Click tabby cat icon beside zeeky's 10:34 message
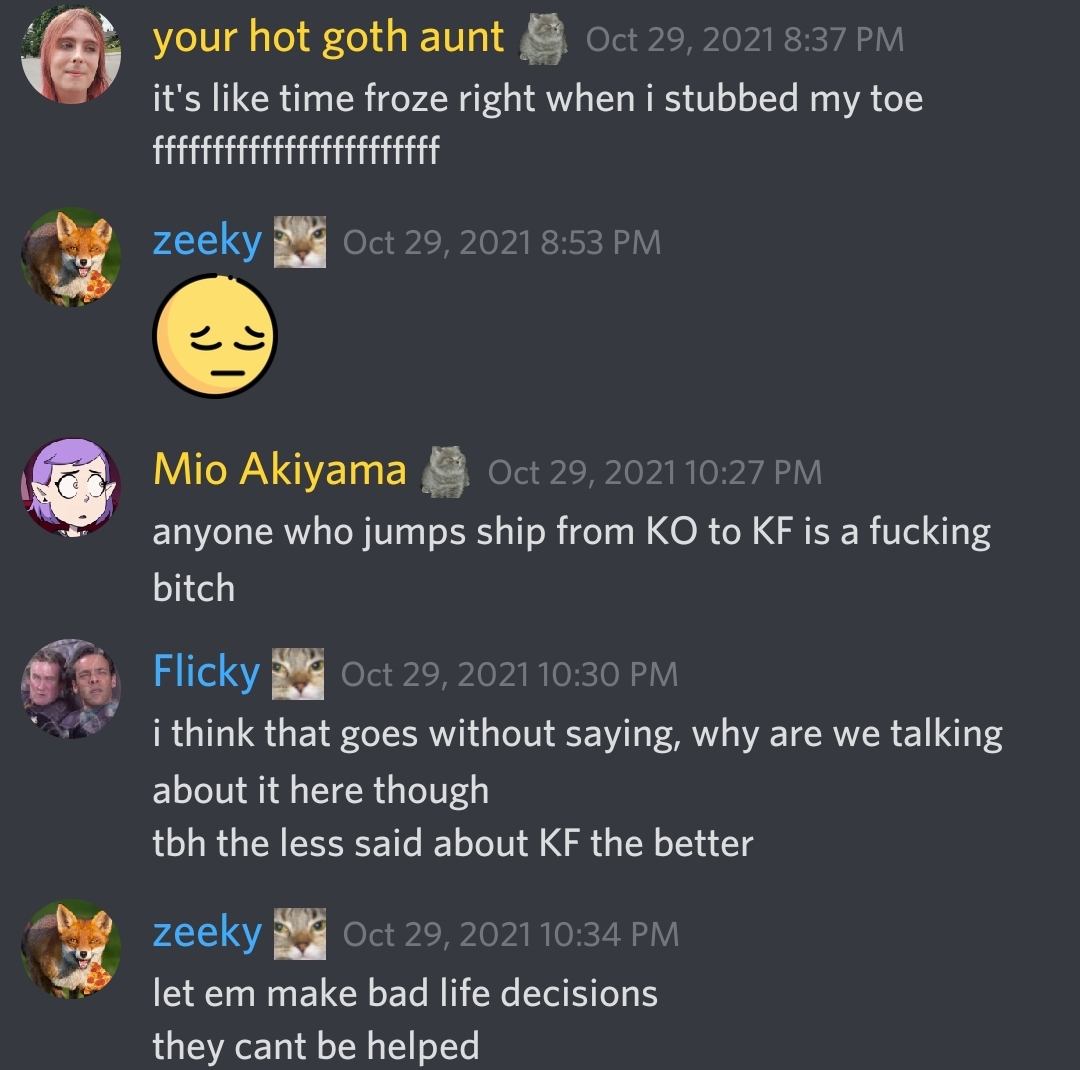Screen dimensions: 1080x1070 [300, 934]
